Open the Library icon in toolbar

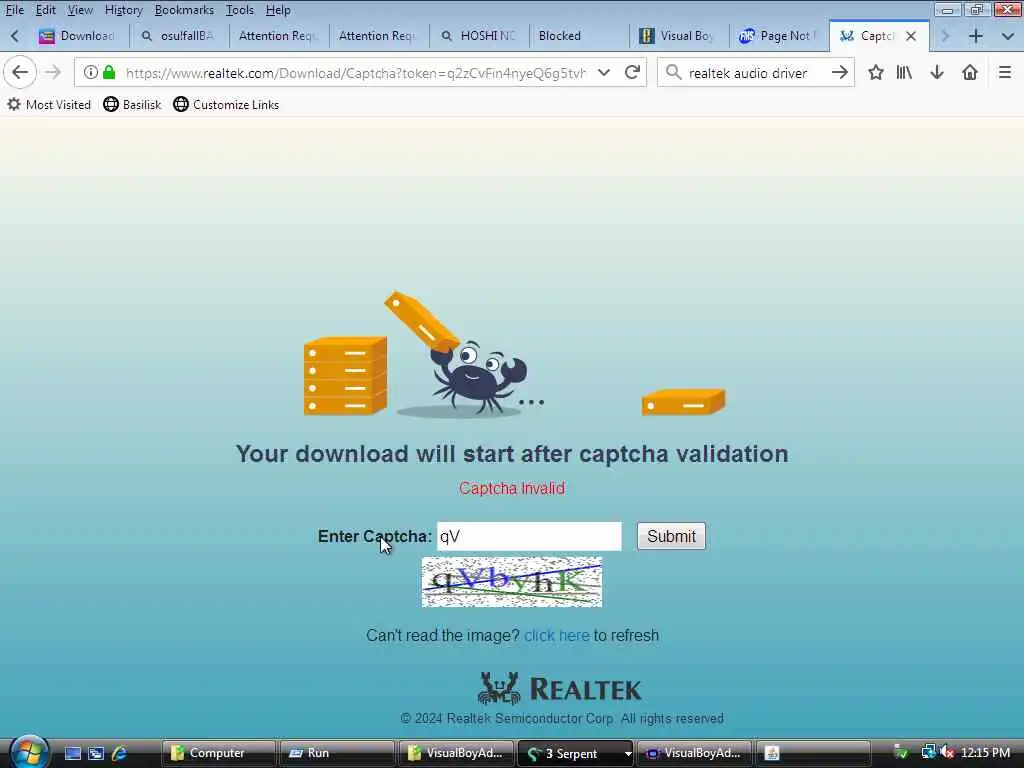(x=904, y=72)
